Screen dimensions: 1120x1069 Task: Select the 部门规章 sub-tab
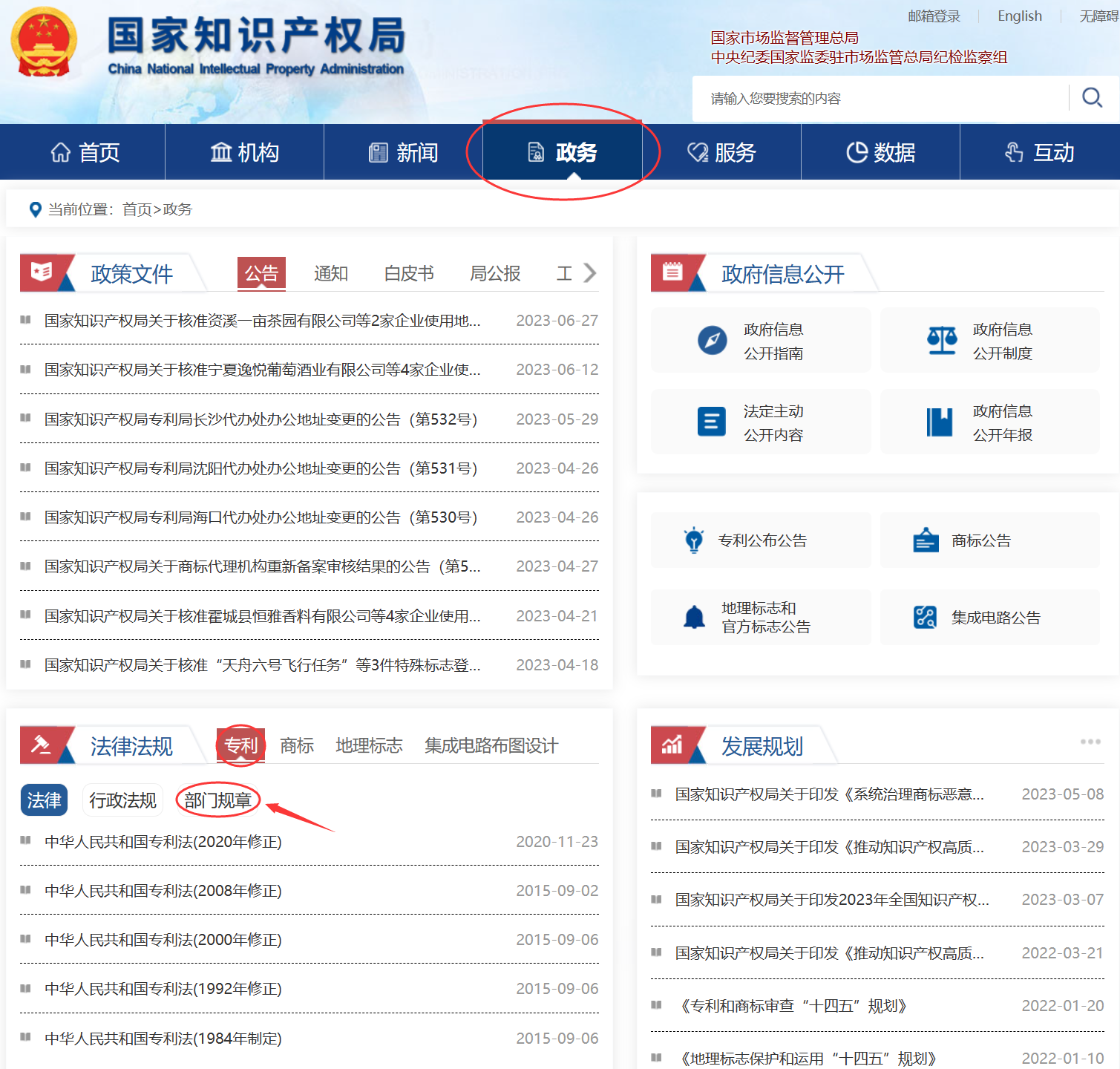click(217, 800)
